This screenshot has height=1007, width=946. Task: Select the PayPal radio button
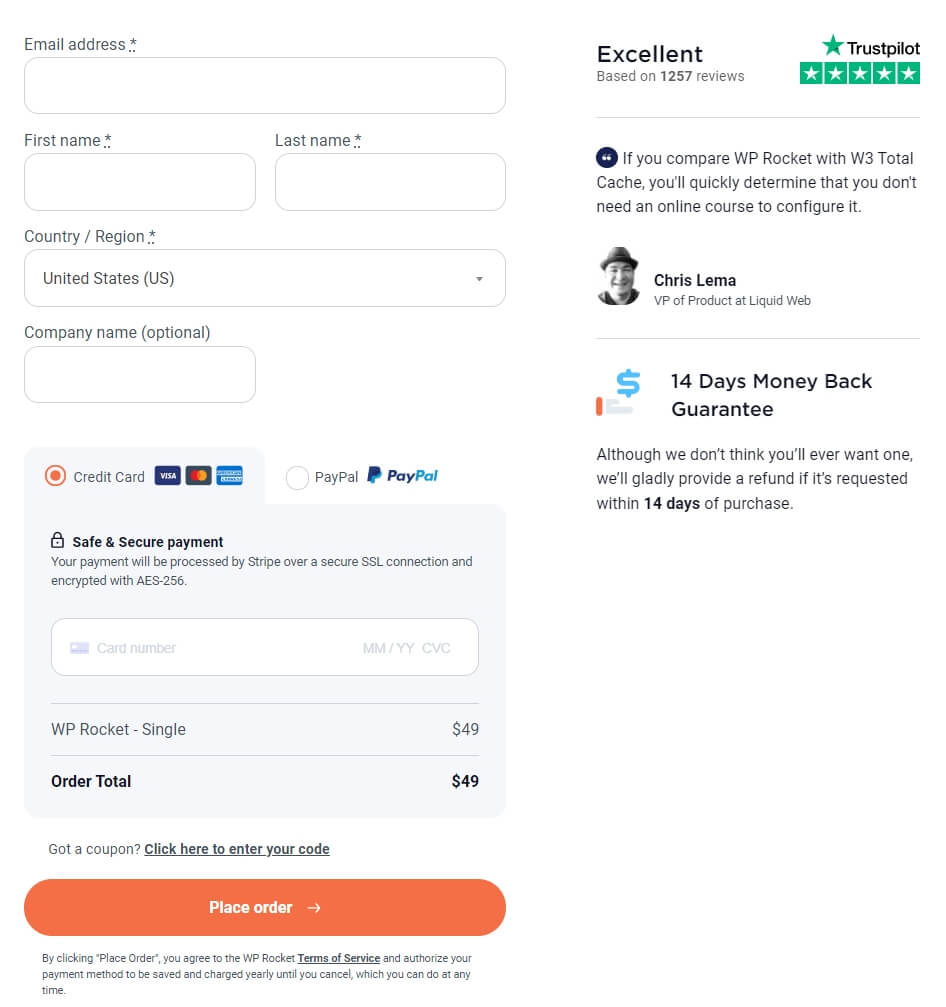click(x=297, y=477)
